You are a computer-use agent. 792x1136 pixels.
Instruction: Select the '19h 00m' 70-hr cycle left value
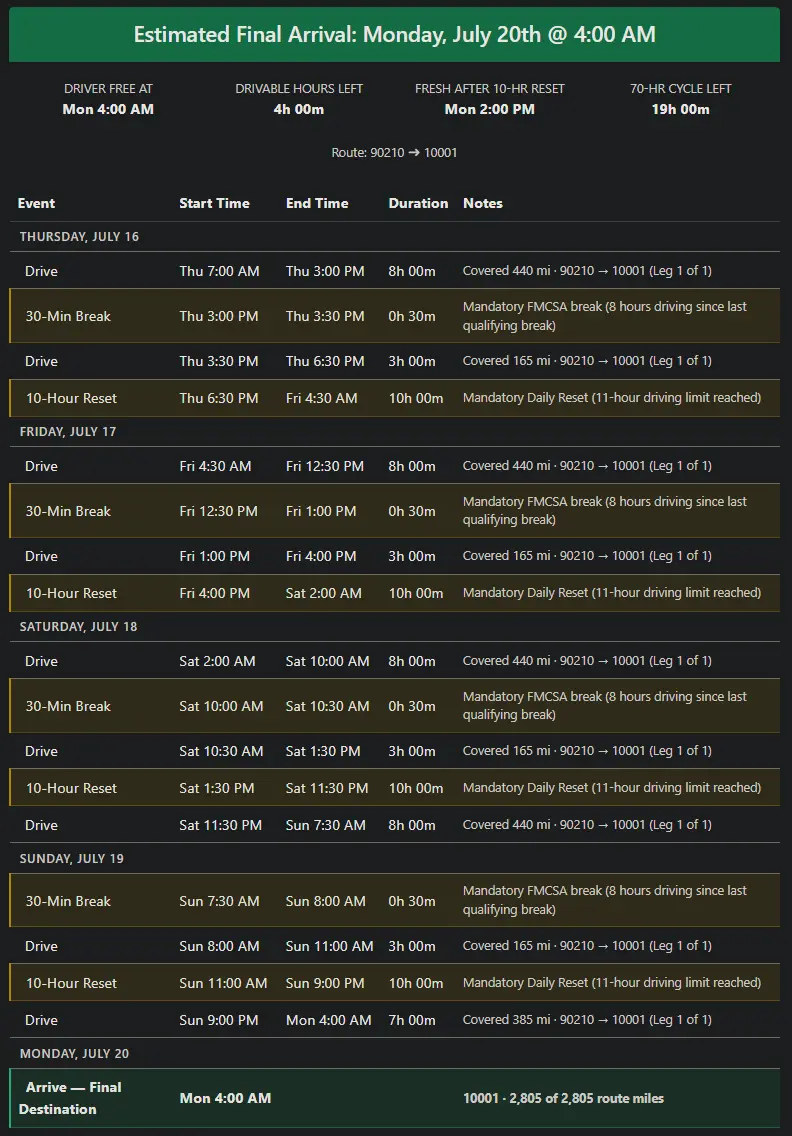(680, 109)
